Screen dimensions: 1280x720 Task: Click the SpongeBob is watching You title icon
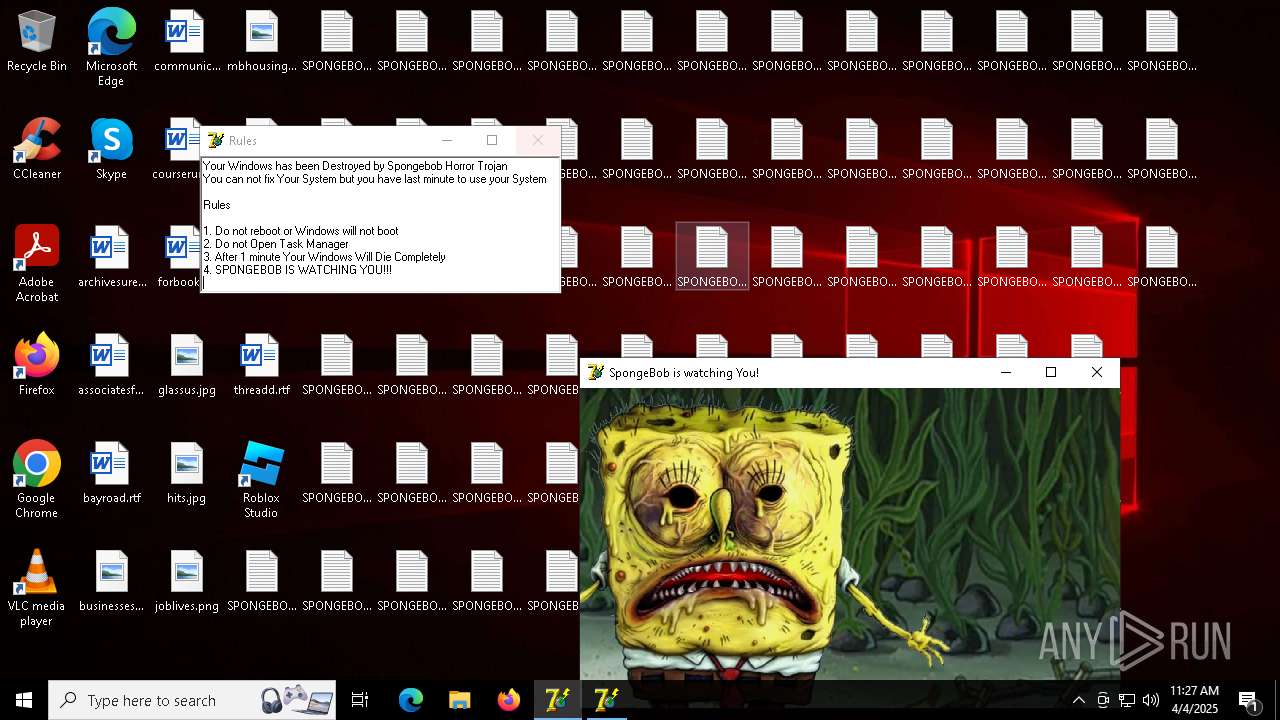pos(596,373)
